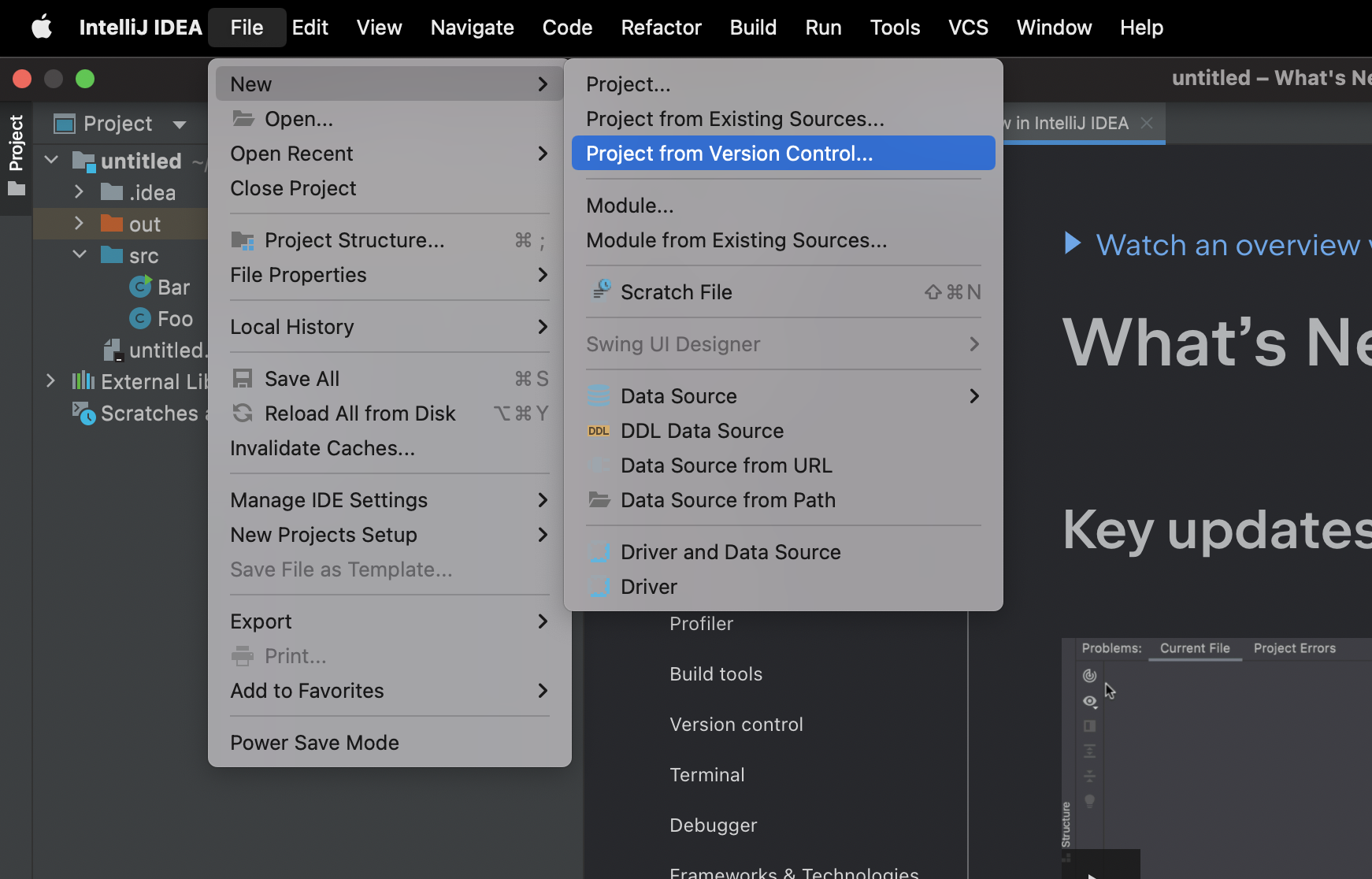Open the Refactor menu
The width and height of the screenshot is (1372, 879).
click(x=660, y=28)
